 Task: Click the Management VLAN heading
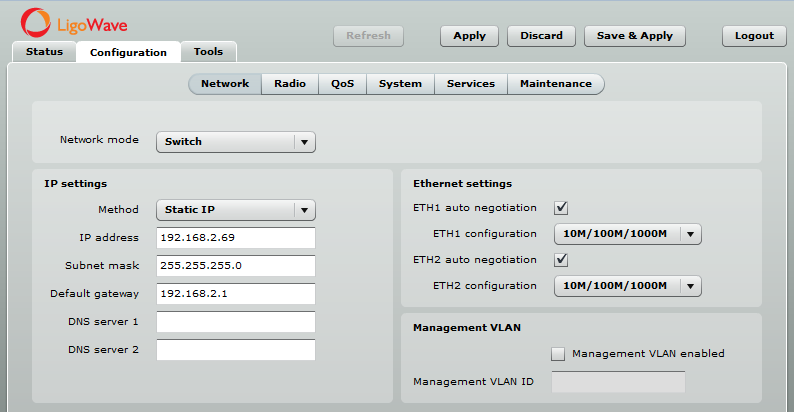[x=467, y=327]
